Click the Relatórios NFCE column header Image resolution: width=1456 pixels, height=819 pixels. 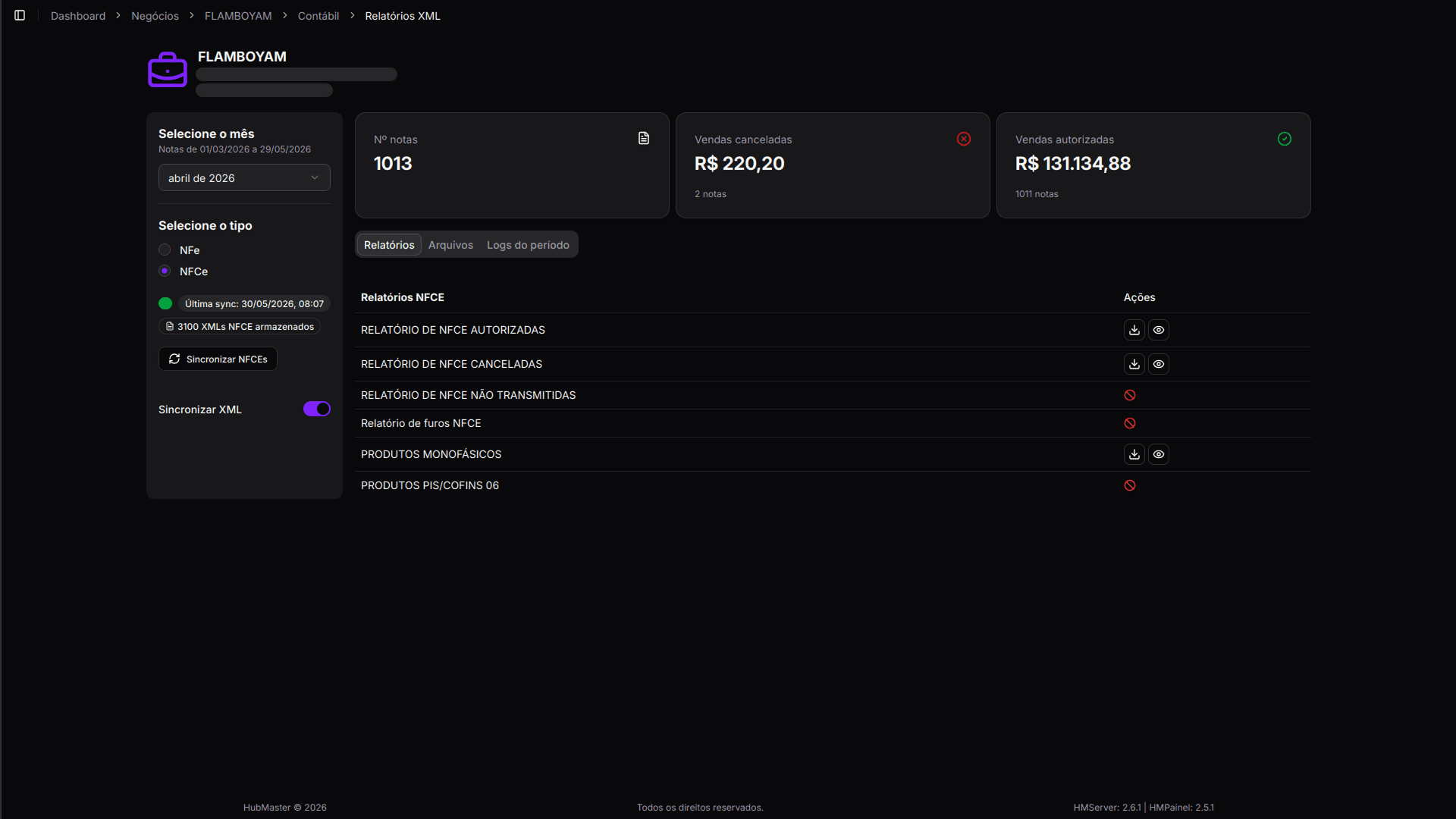tap(403, 297)
